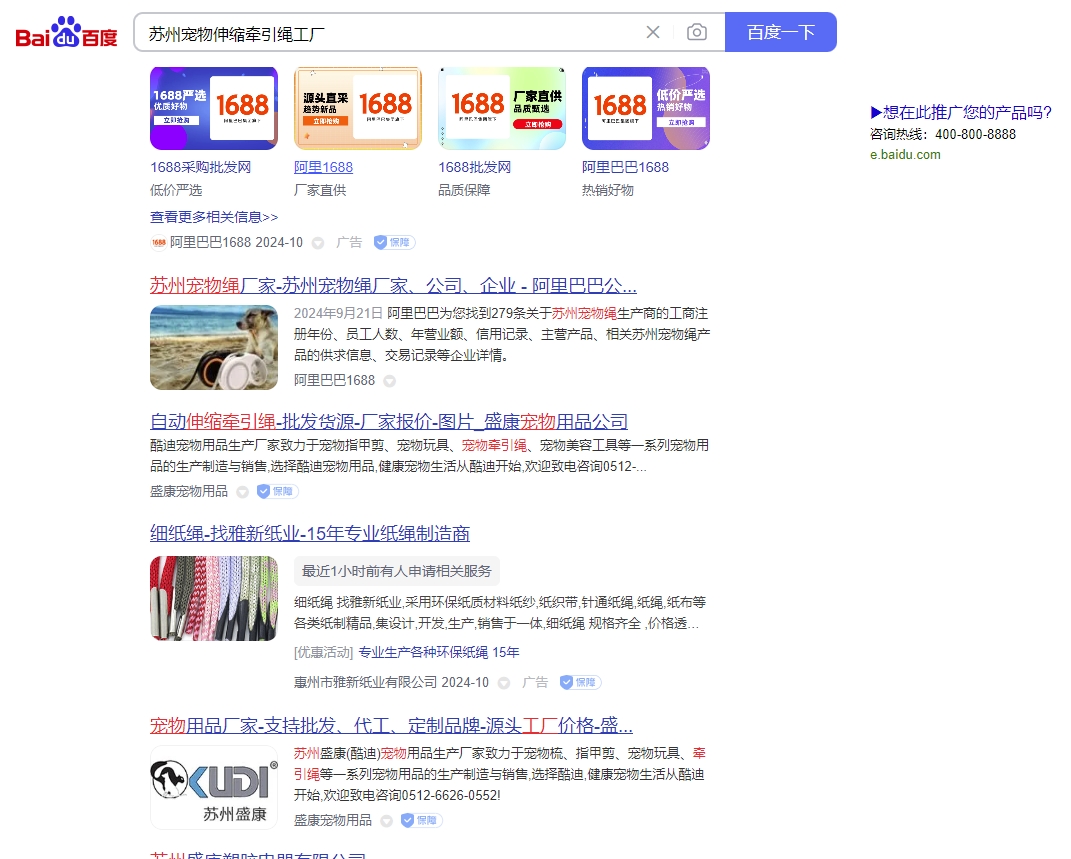Open the 查看更多相关信息>> link

point(214,217)
